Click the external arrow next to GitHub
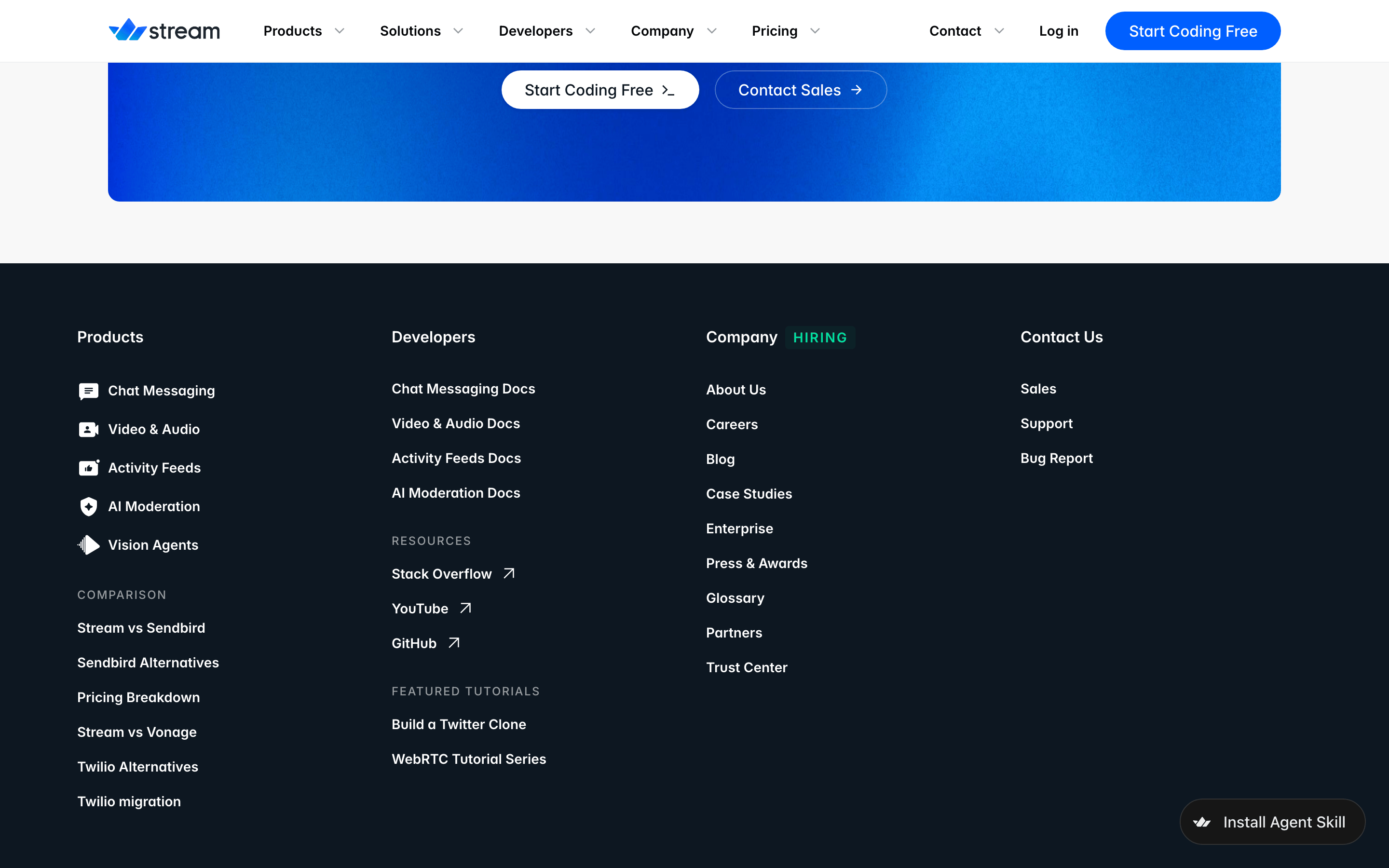Image resolution: width=1389 pixels, height=868 pixels. point(454,643)
